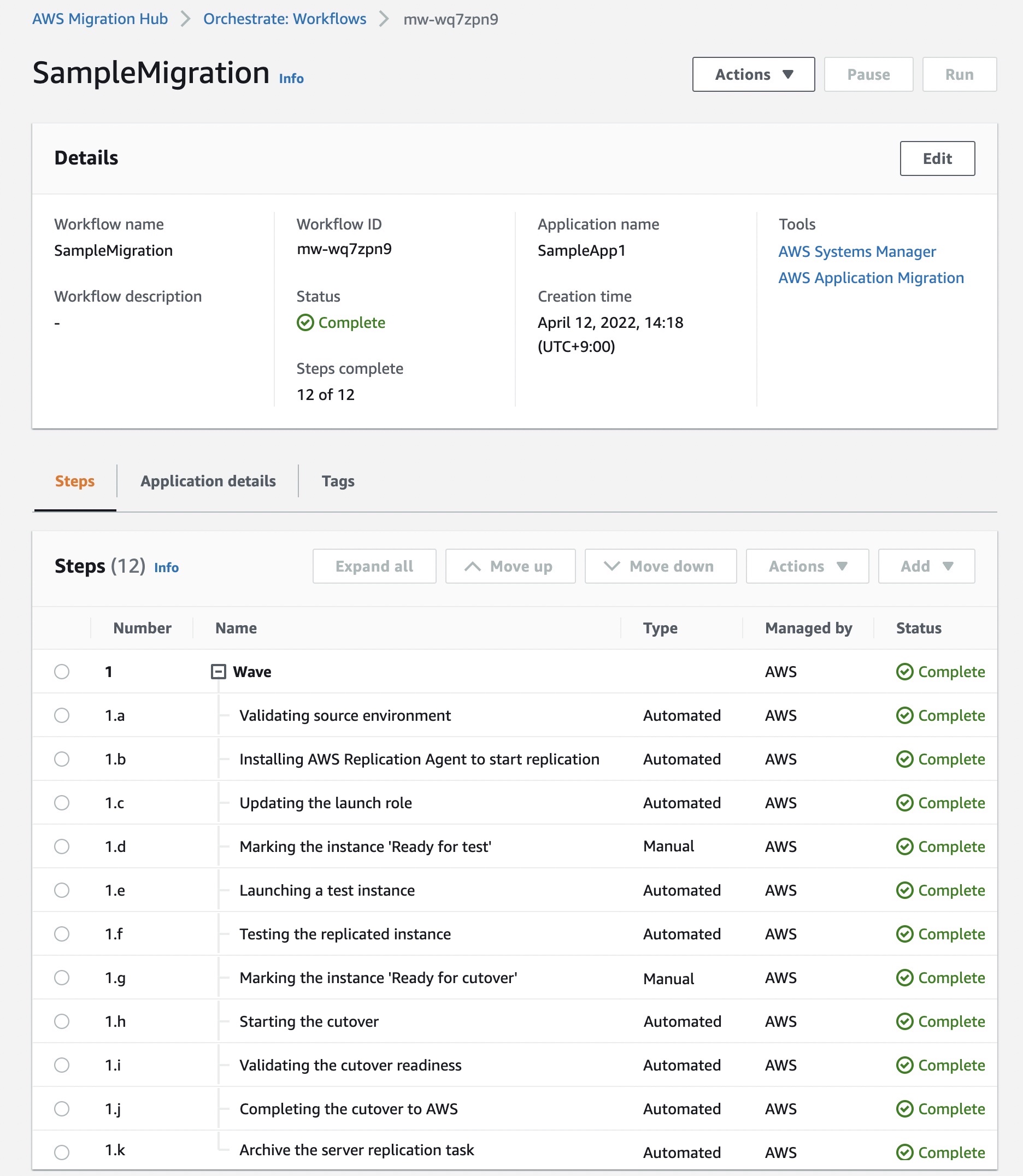
Task: Click Complete icon for Validating the cutover readiness
Action: click(x=904, y=1065)
